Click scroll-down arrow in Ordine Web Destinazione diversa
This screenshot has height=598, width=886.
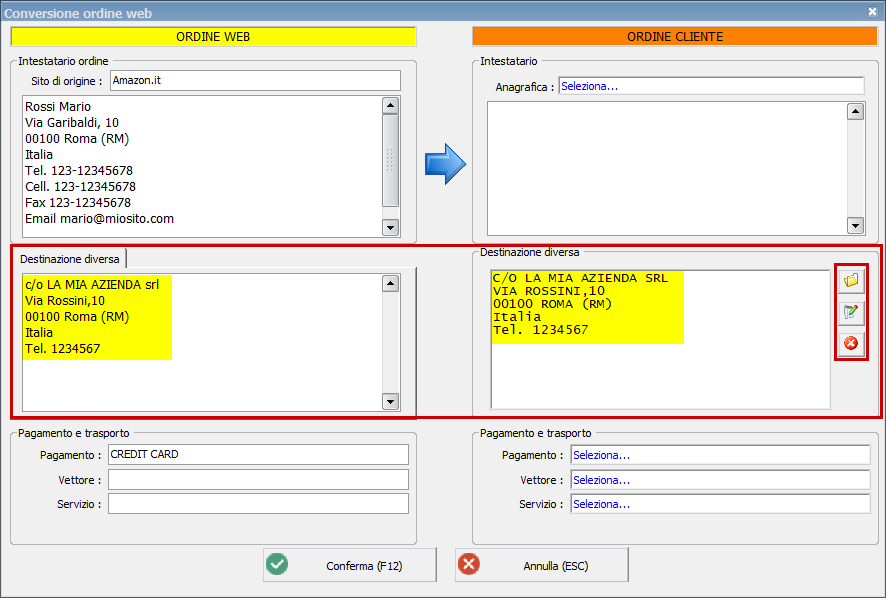point(390,401)
